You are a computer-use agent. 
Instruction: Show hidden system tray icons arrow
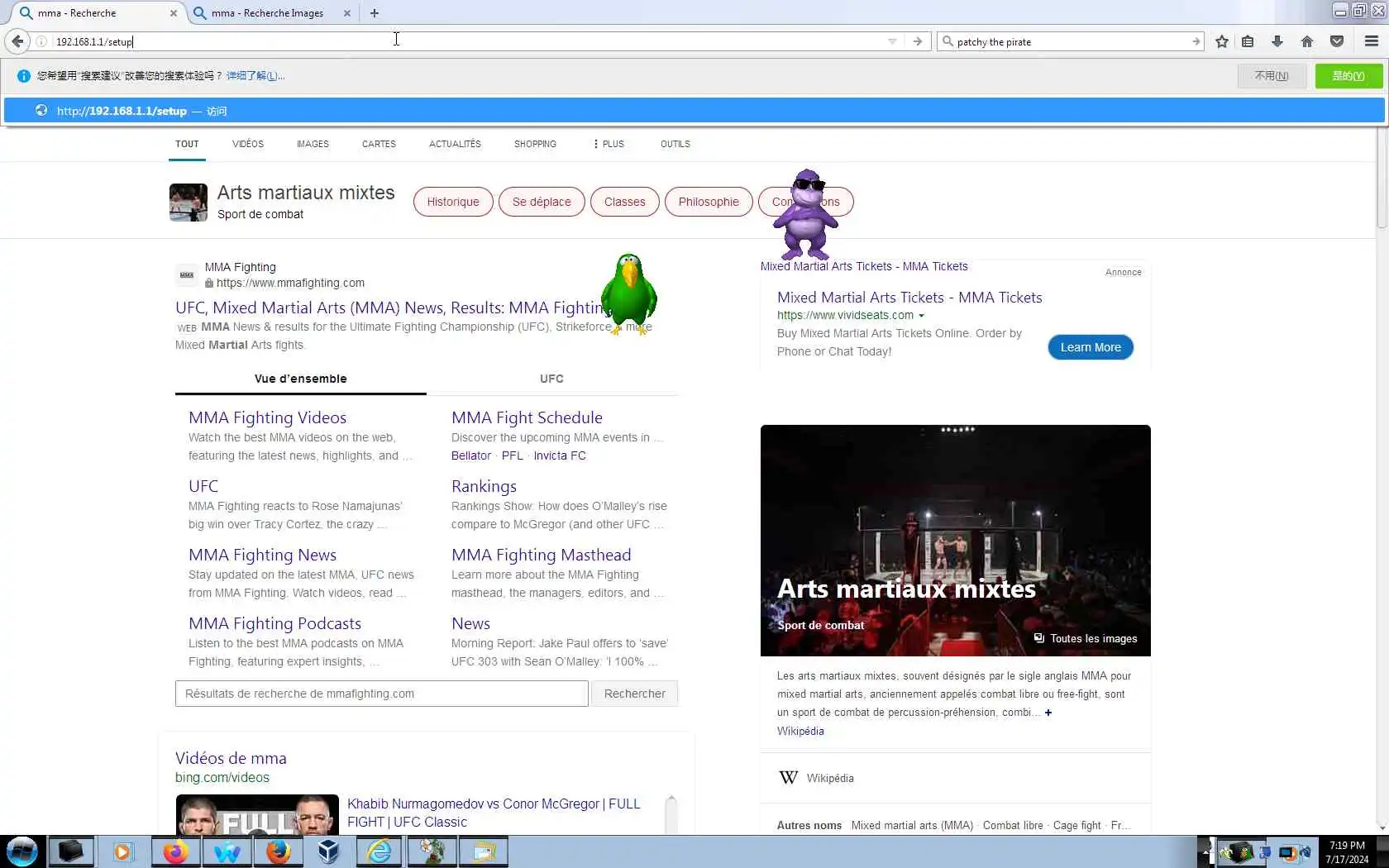[x=1206, y=851]
